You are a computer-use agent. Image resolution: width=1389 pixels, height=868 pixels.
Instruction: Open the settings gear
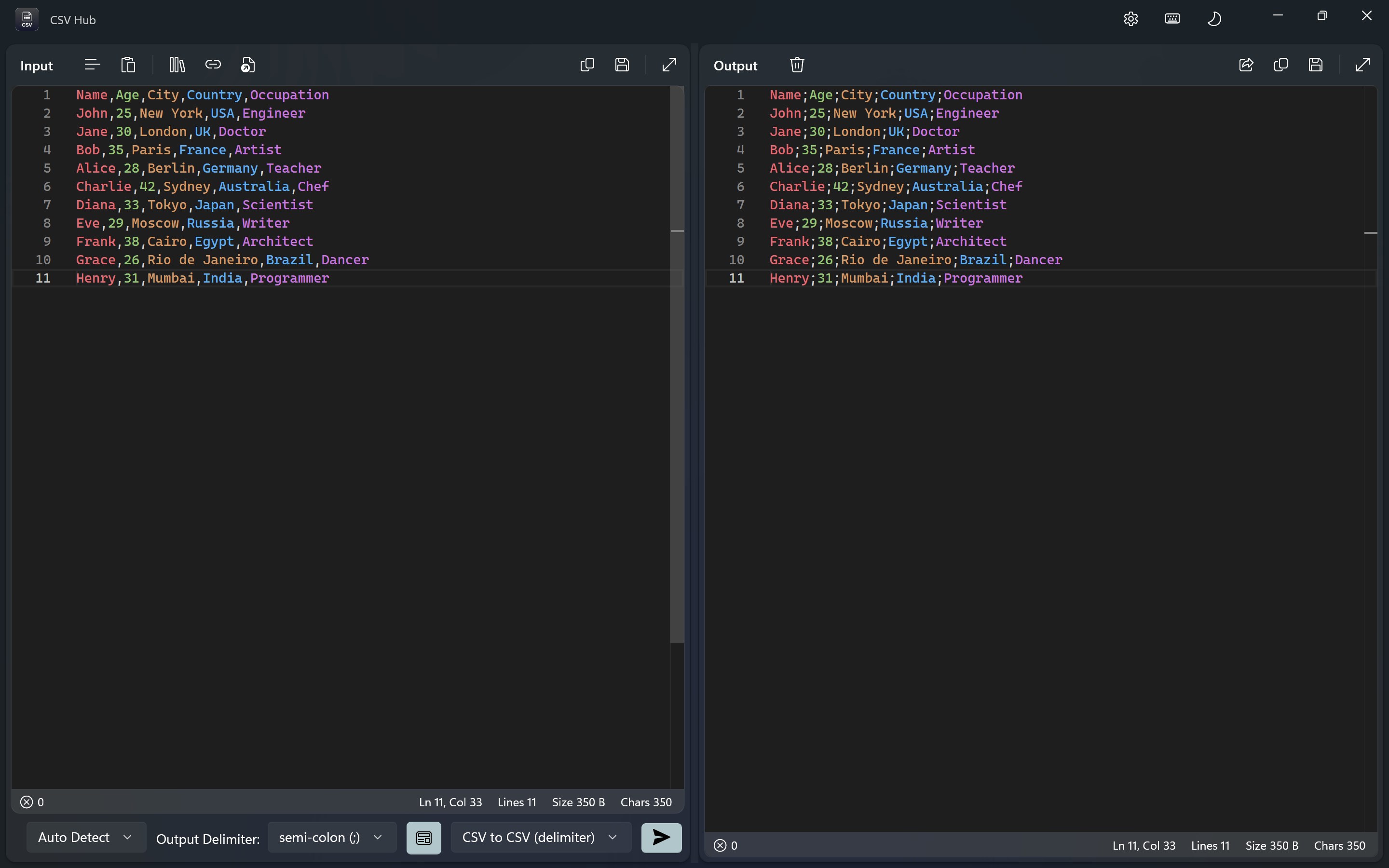pos(1130,19)
